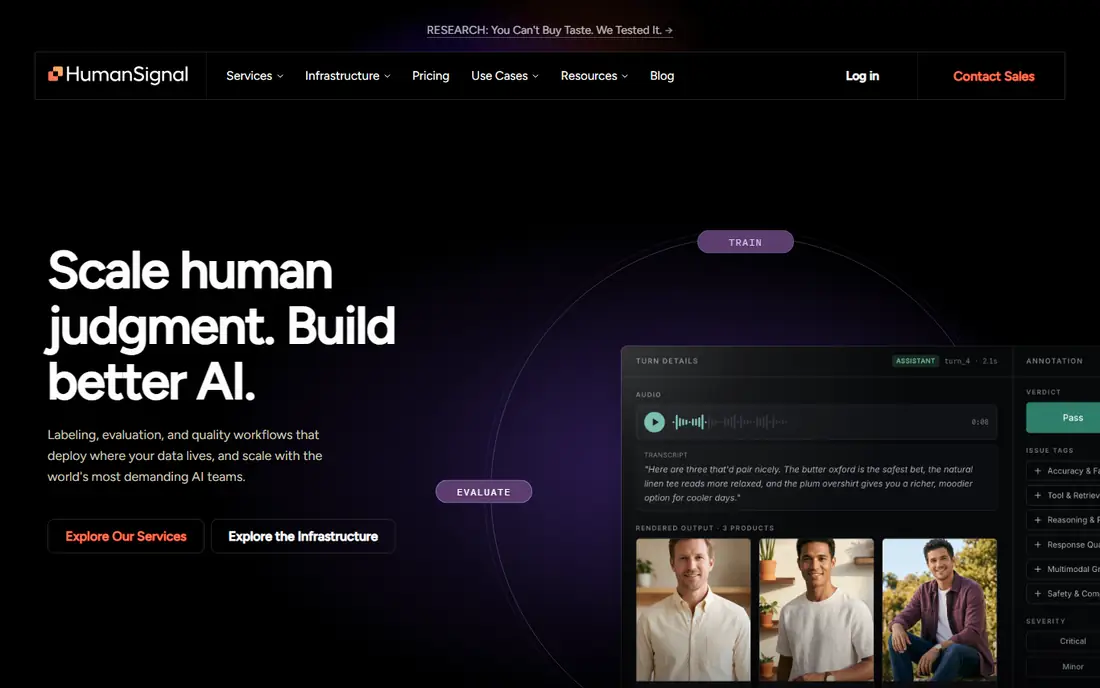Screen dimensions: 1100x688
Task: Click Explore the Infrastructure button
Action: [x=303, y=537]
